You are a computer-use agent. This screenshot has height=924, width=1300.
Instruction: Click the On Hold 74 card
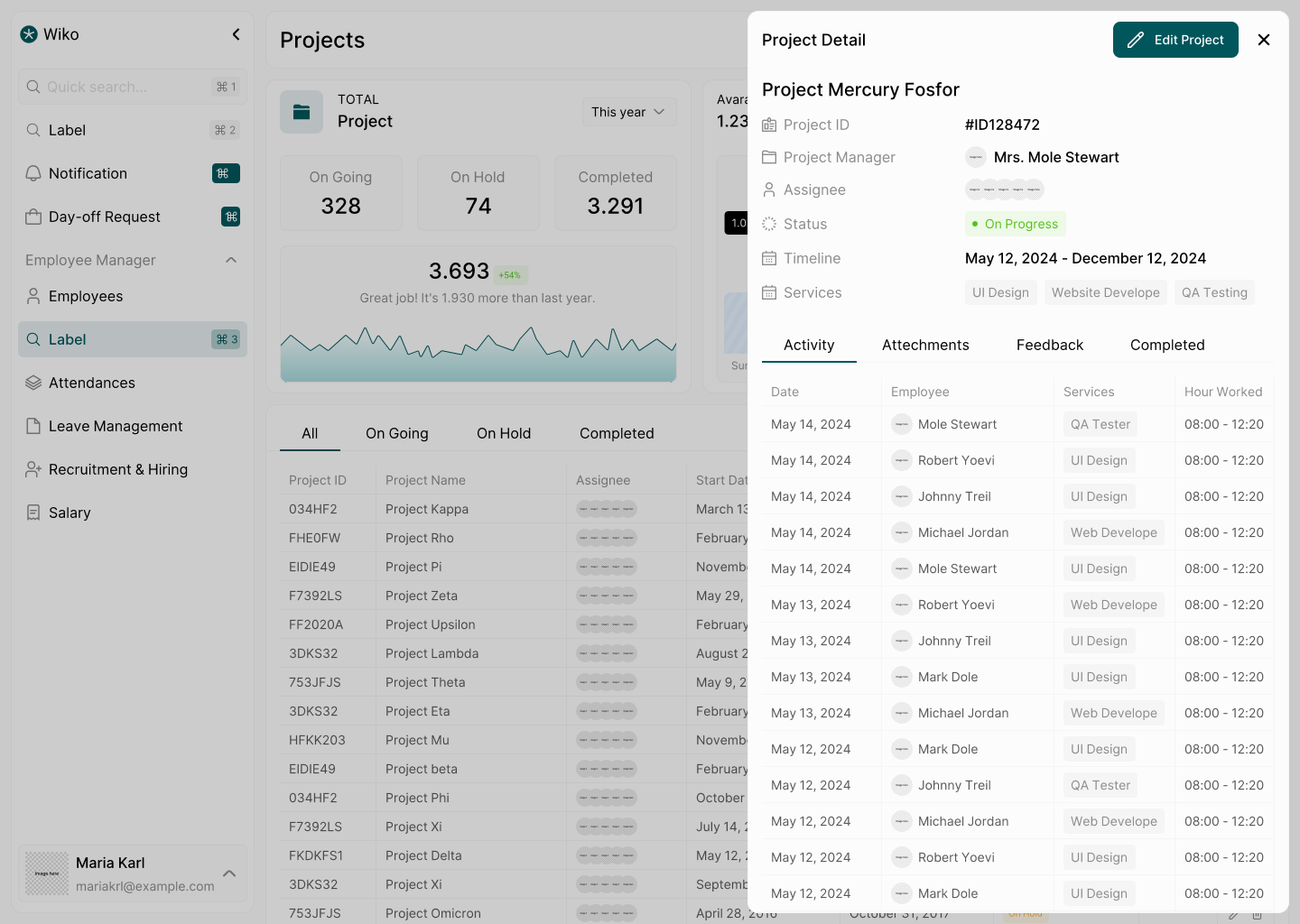click(x=478, y=193)
